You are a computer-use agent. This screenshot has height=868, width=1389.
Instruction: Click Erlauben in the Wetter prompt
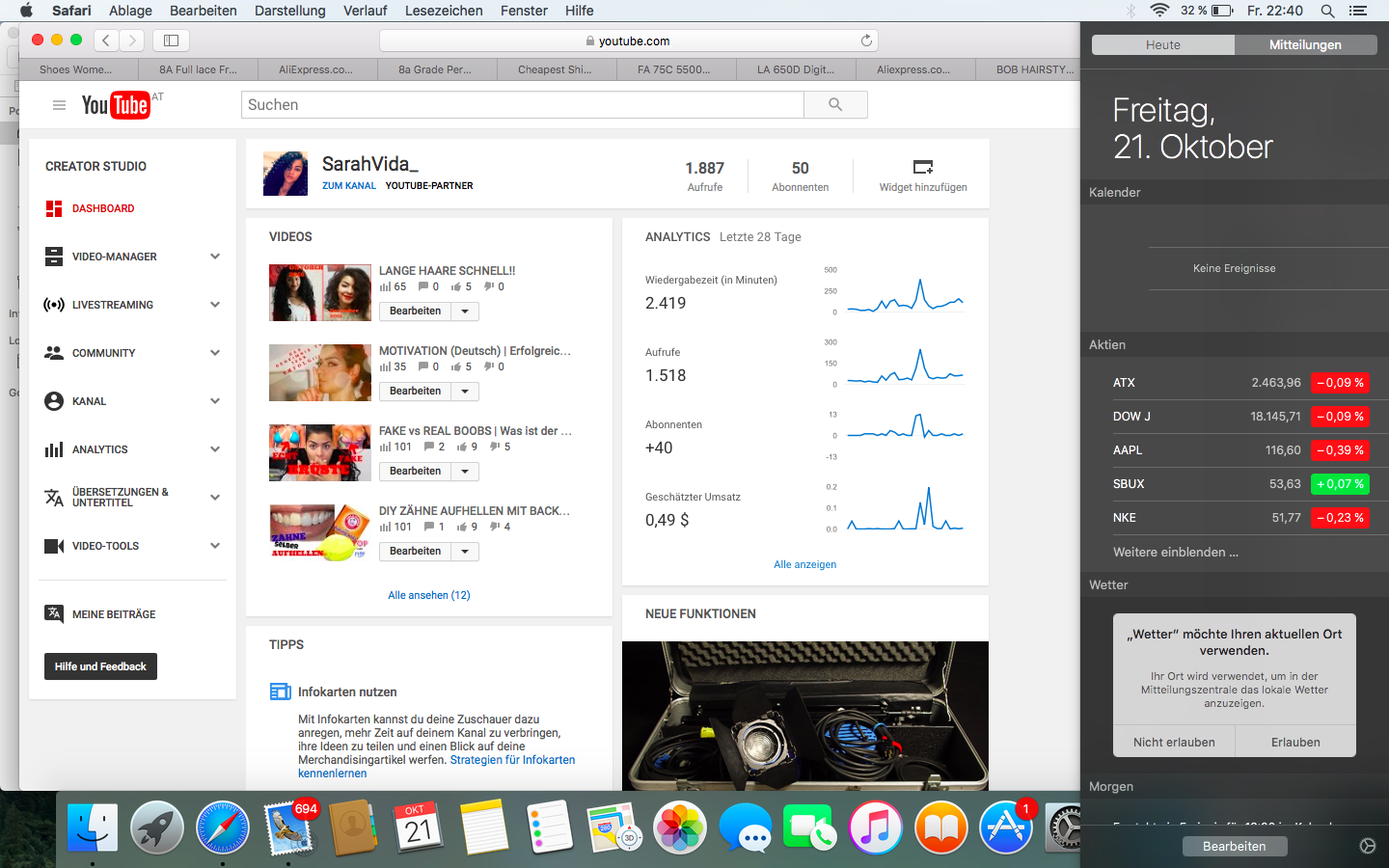tap(1295, 742)
